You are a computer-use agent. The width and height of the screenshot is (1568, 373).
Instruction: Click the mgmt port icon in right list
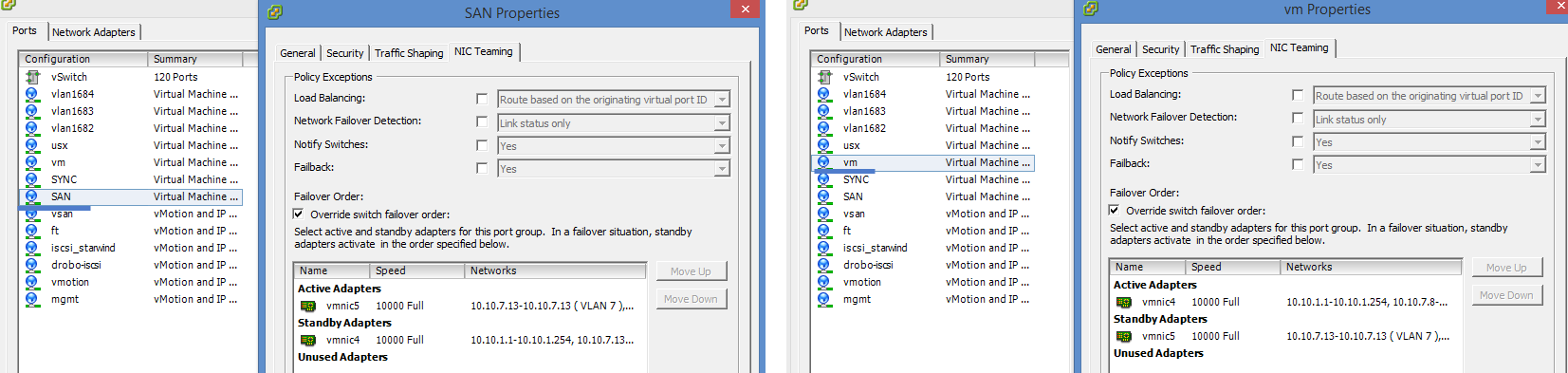point(824,299)
